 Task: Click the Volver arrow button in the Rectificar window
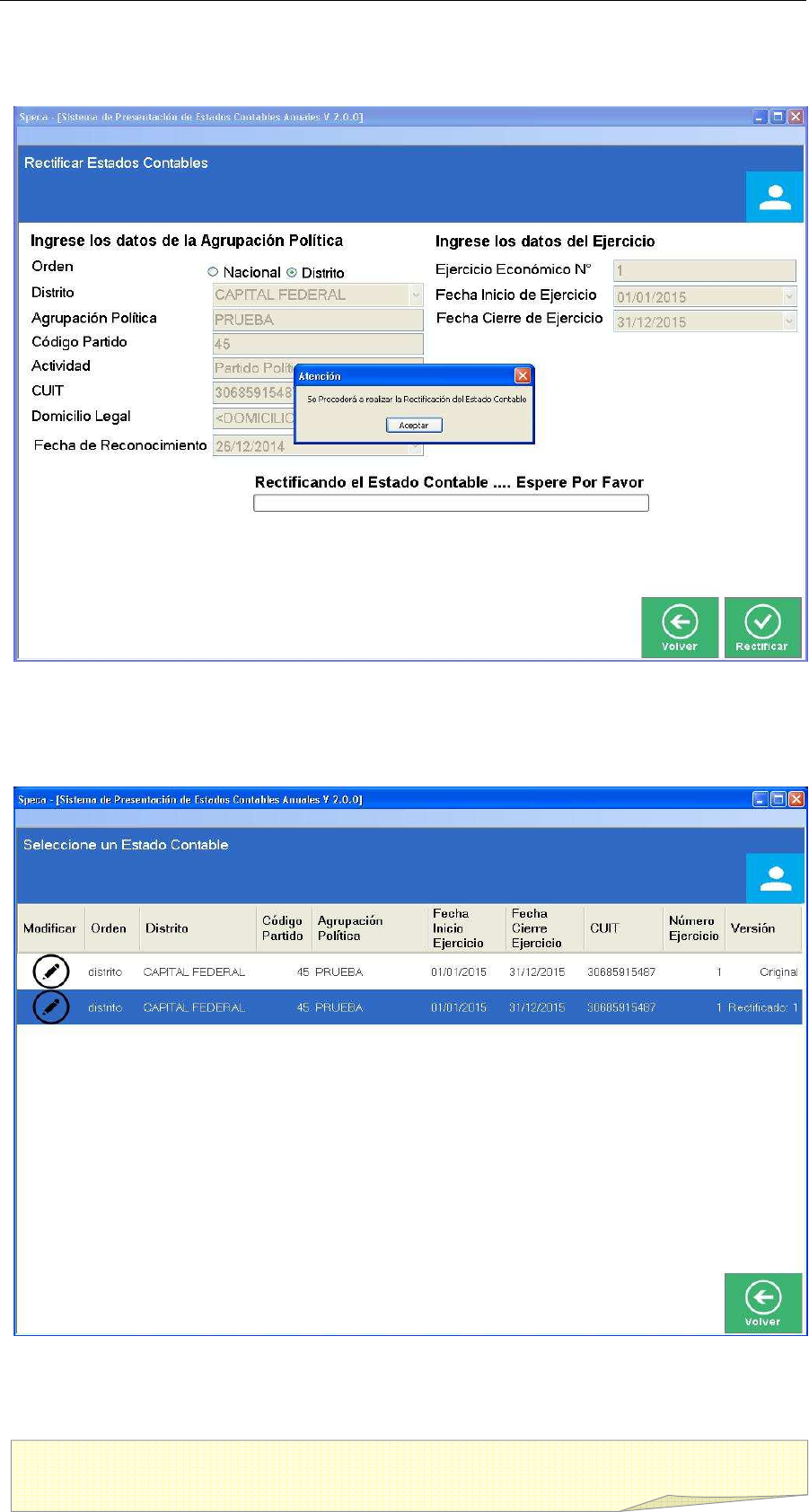680,627
